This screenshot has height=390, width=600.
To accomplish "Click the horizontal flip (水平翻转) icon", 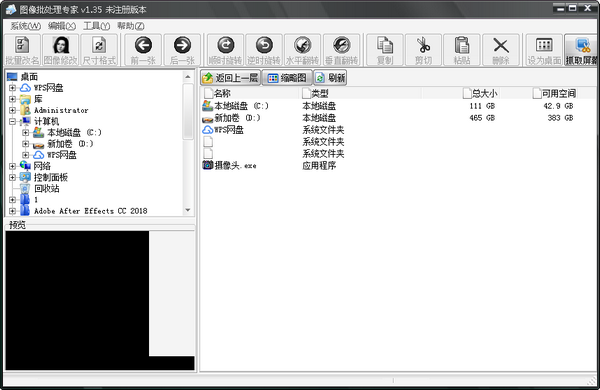I will pos(302,50).
